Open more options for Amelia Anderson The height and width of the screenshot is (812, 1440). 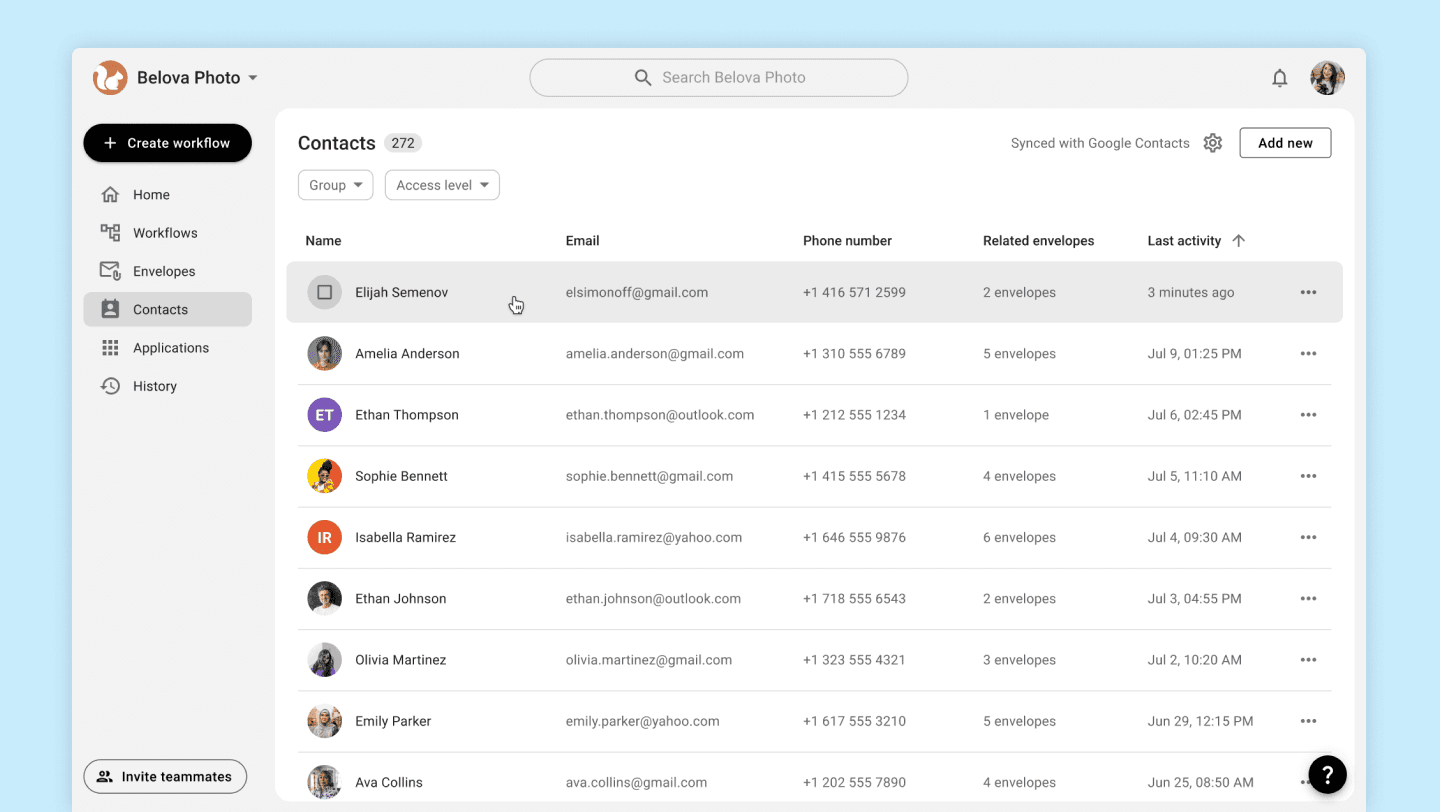1308,354
